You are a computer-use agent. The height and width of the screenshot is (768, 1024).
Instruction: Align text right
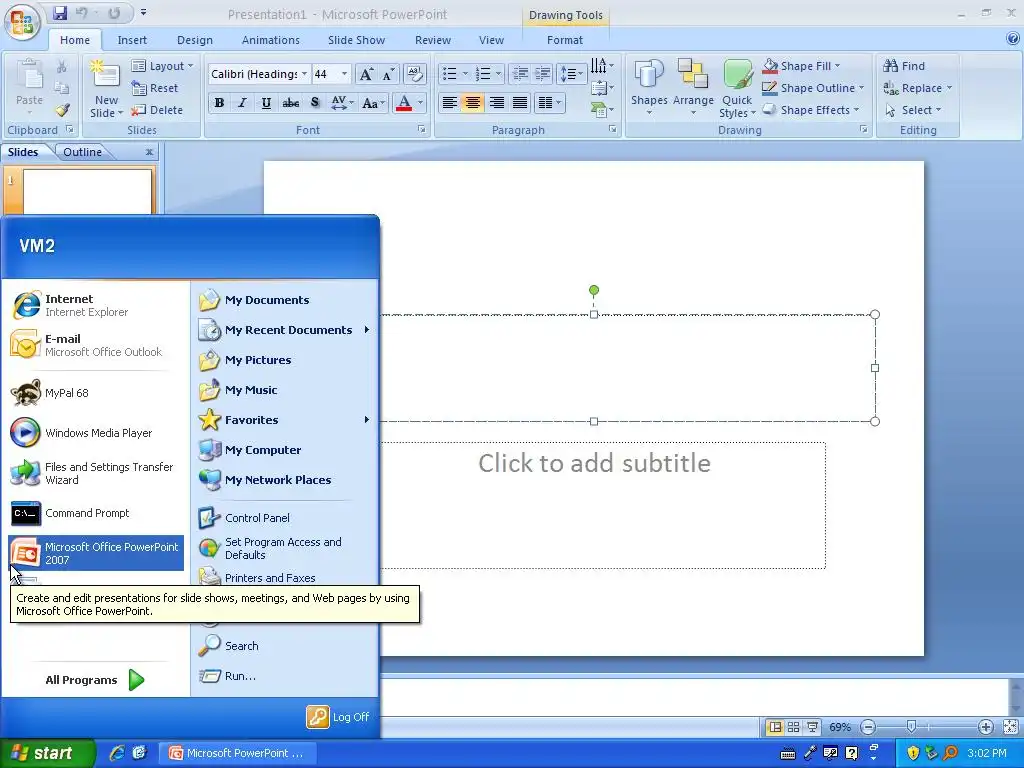click(496, 103)
